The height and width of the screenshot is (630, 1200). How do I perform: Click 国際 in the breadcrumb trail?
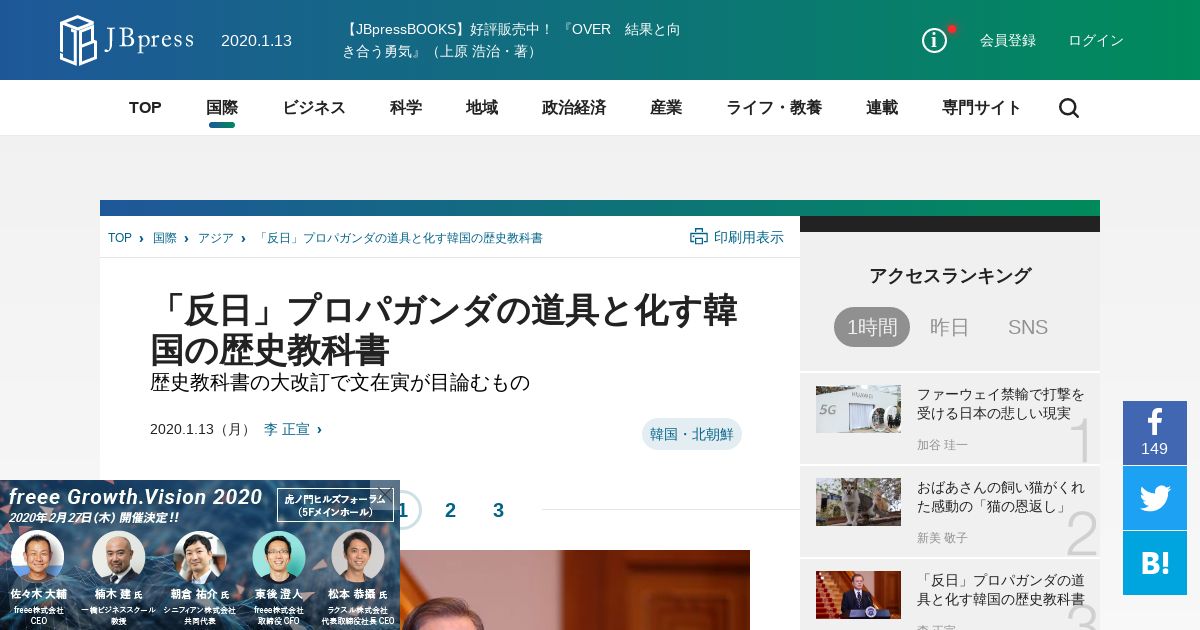click(165, 238)
